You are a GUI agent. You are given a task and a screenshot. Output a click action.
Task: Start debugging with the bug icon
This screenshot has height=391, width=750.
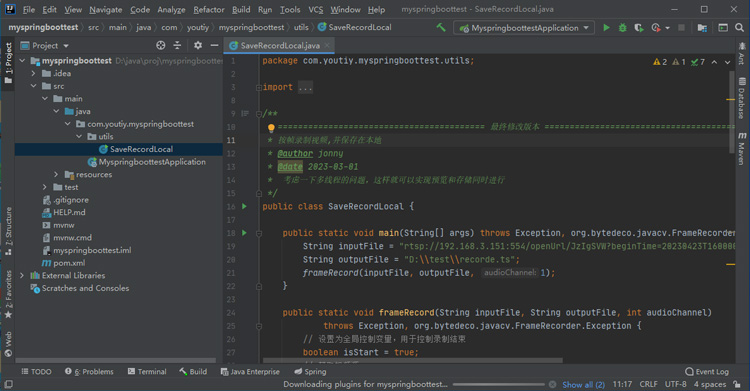622,28
